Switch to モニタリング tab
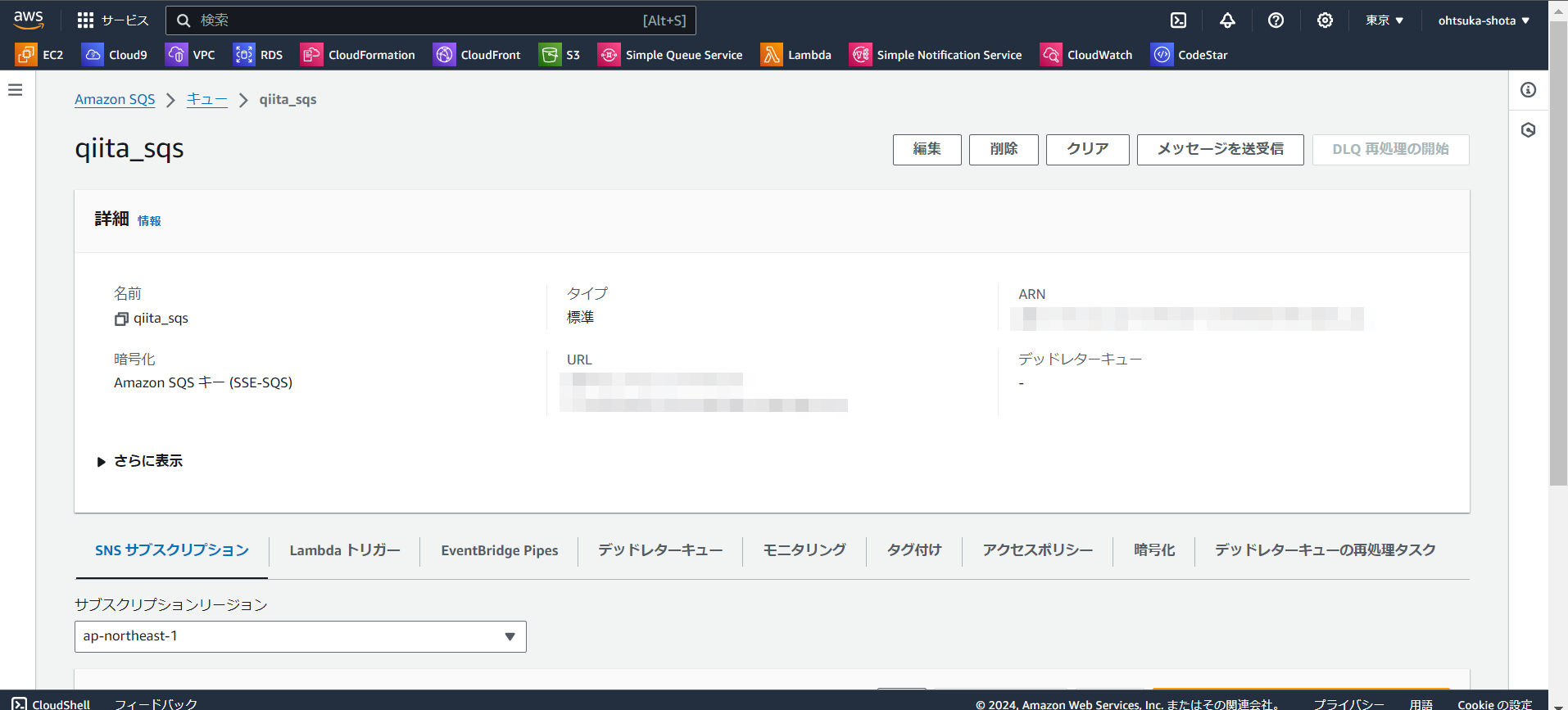The width and height of the screenshot is (1568, 710). click(804, 550)
